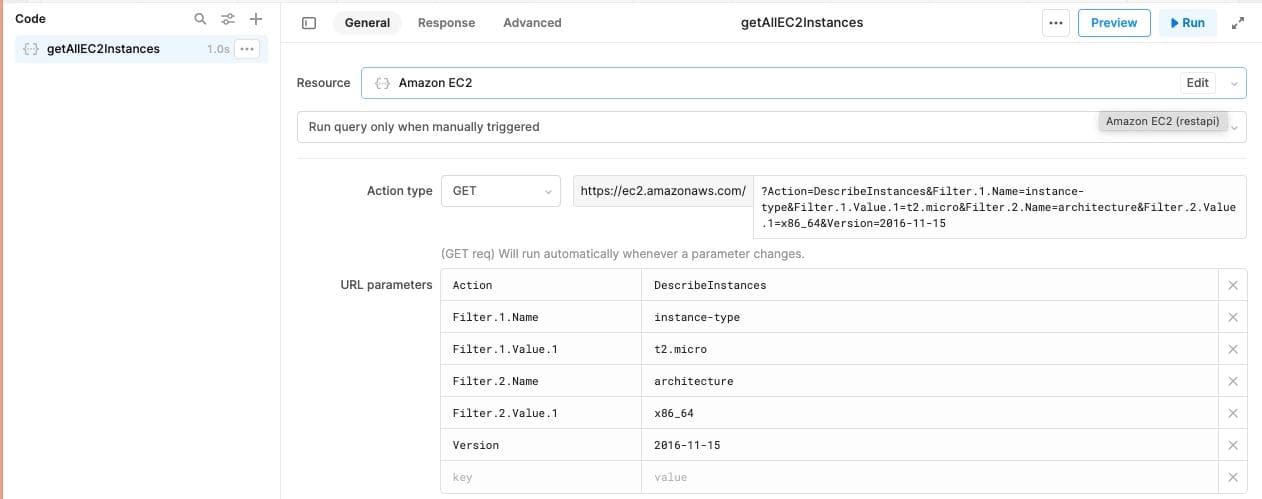Screen dimensions: 1262x499
Task: Expand the Amazon EC2 resource dropdown
Action: click(x=1233, y=84)
